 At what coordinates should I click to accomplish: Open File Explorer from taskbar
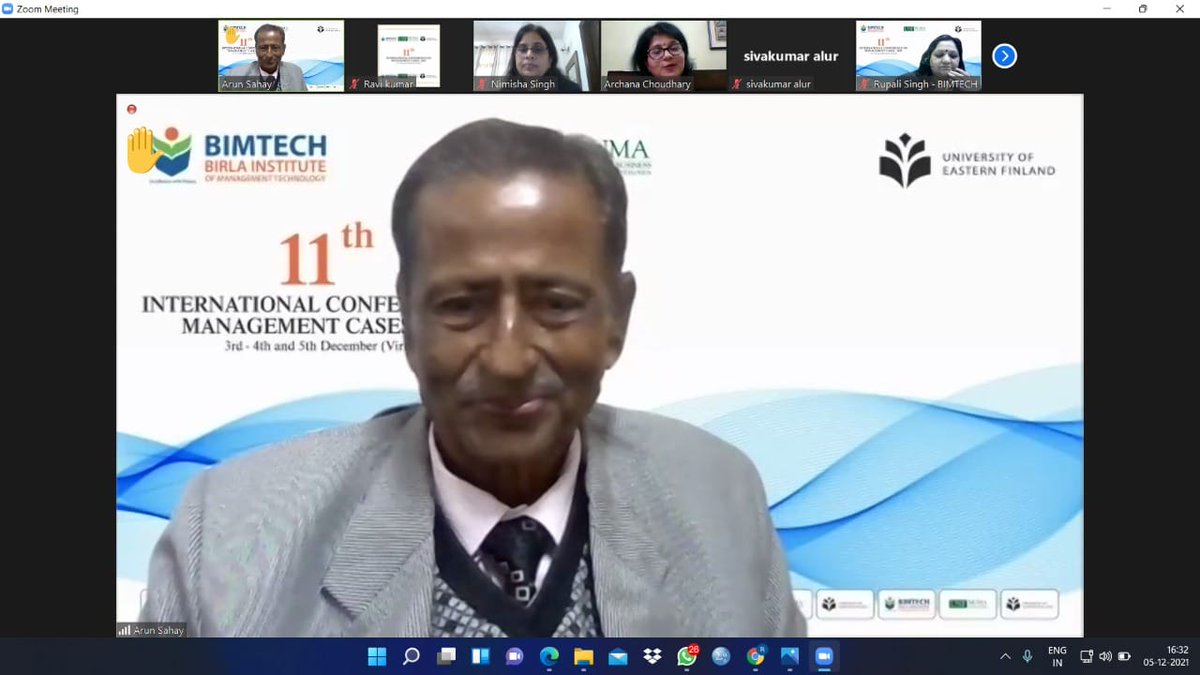tap(583, 657)
